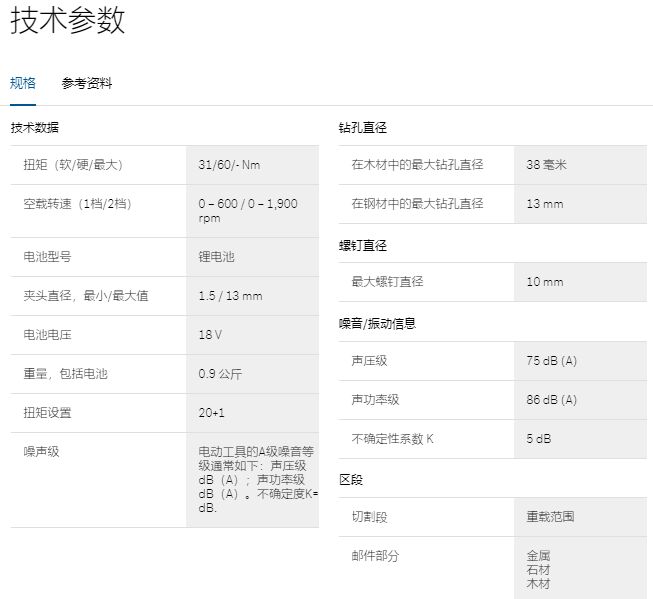This screenshot has height=599, width=653.
Task: Select the 技术数据 section heading
Action: (35, 128)
